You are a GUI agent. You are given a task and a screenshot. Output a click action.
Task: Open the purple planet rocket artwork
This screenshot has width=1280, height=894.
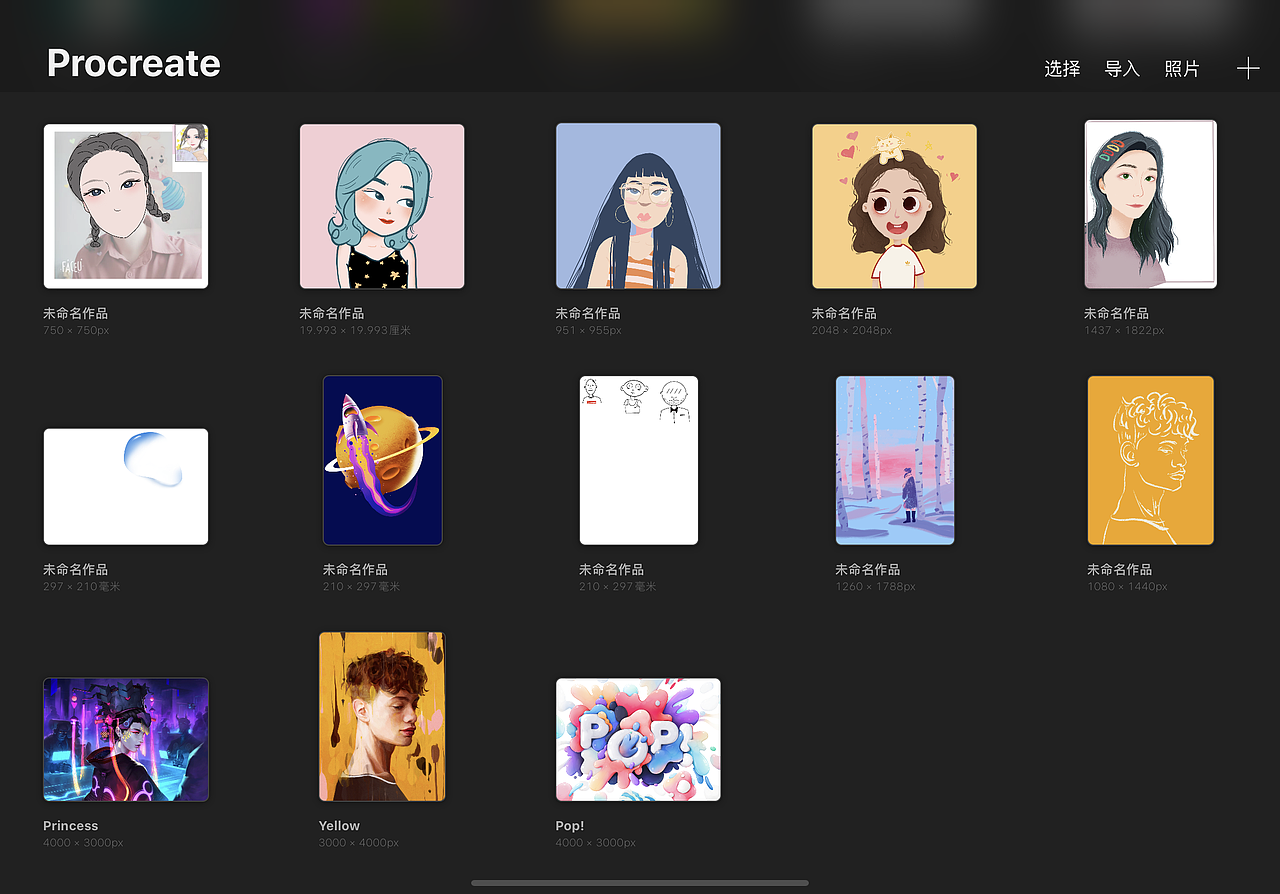(381, 460)
